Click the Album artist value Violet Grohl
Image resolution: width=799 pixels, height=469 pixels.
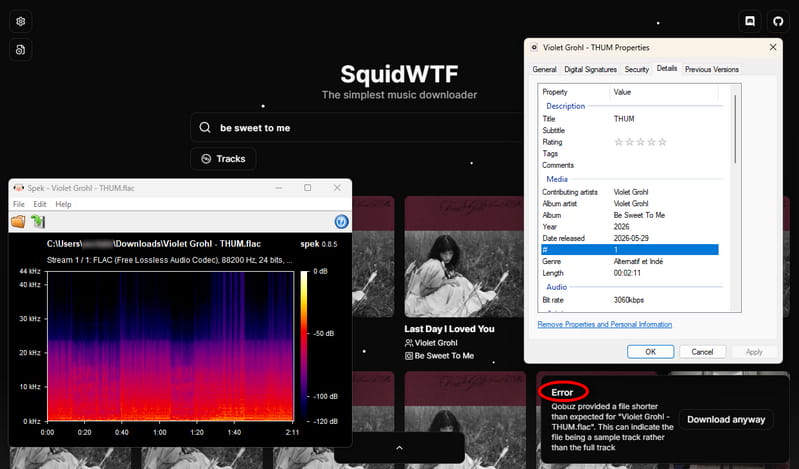coord(631,203)
